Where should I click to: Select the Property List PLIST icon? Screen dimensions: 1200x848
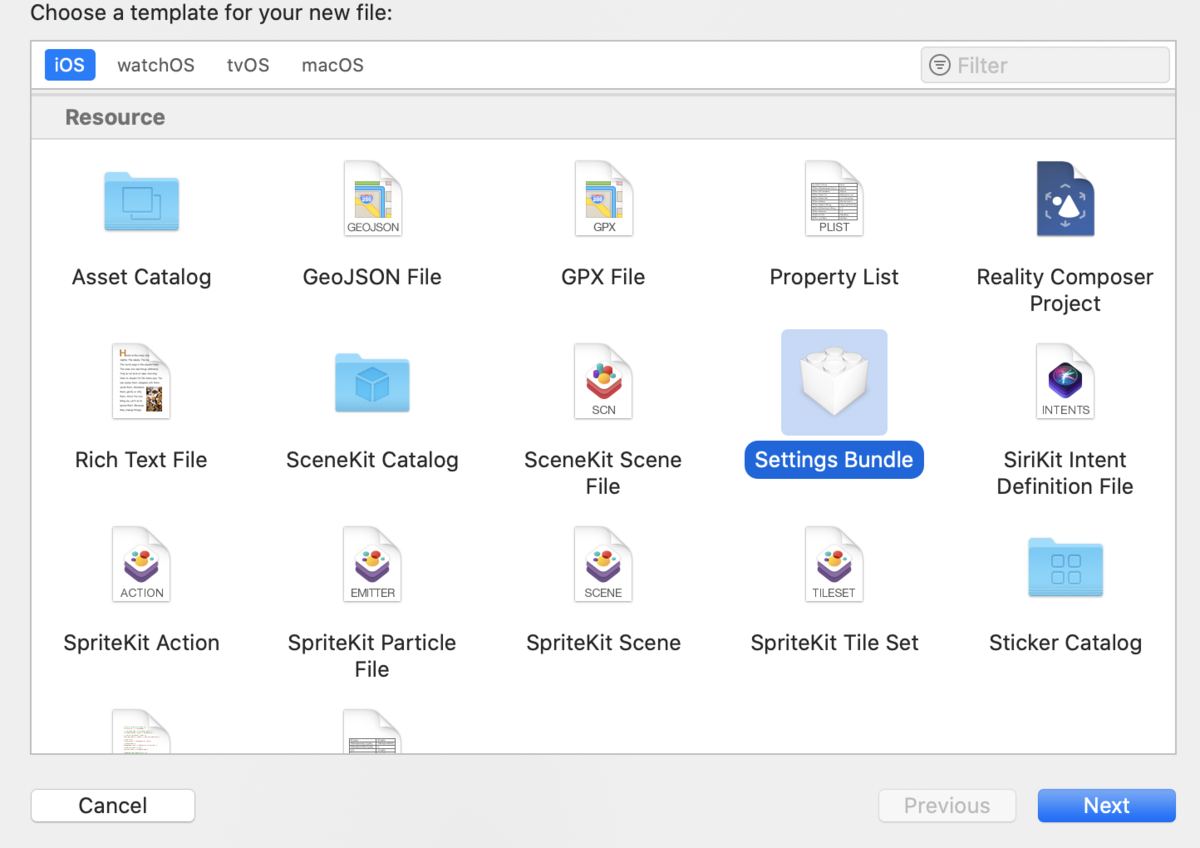(834, 199)
